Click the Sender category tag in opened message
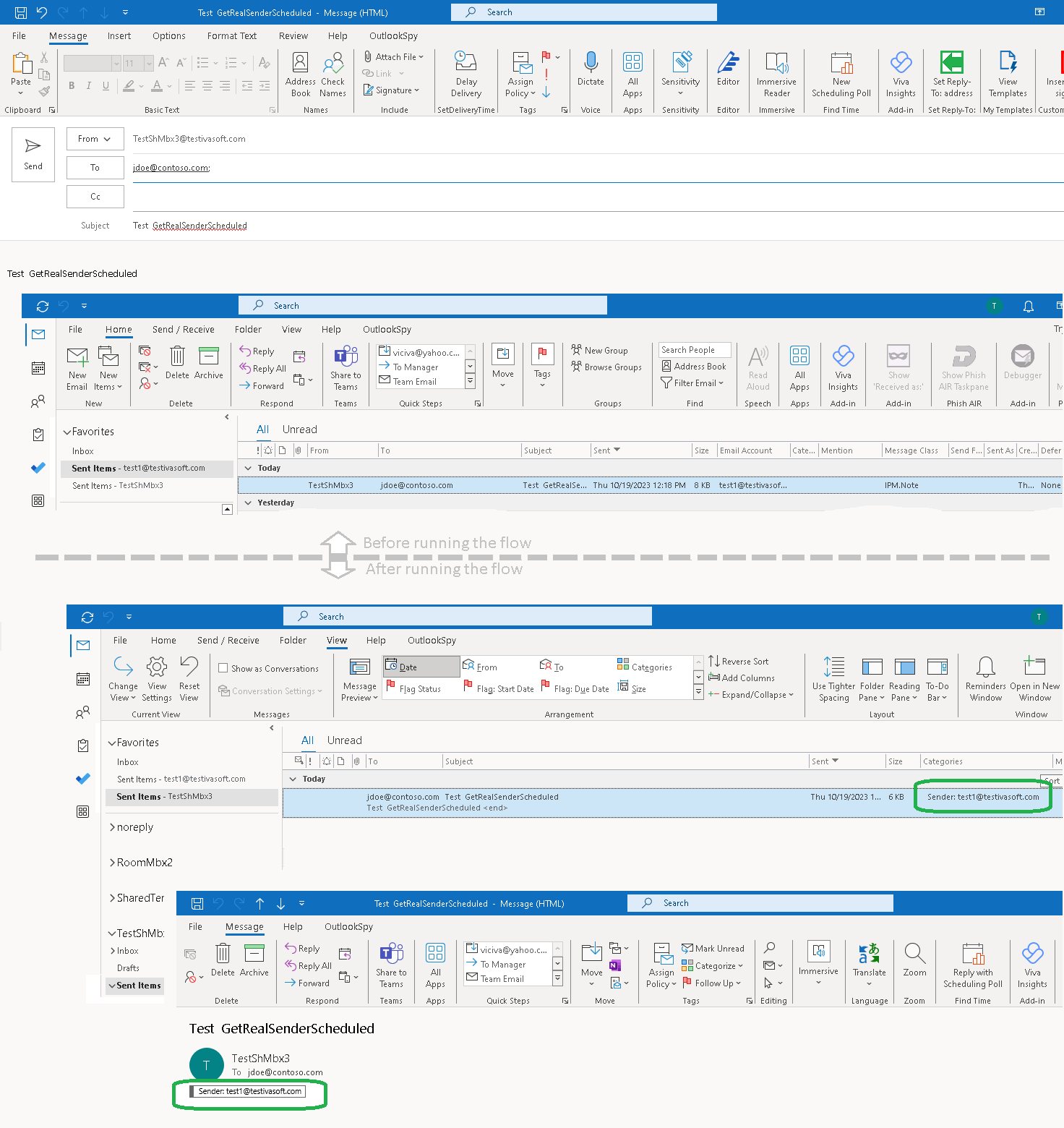Screen dimensions: 1064x1128 coord(248,1092)
